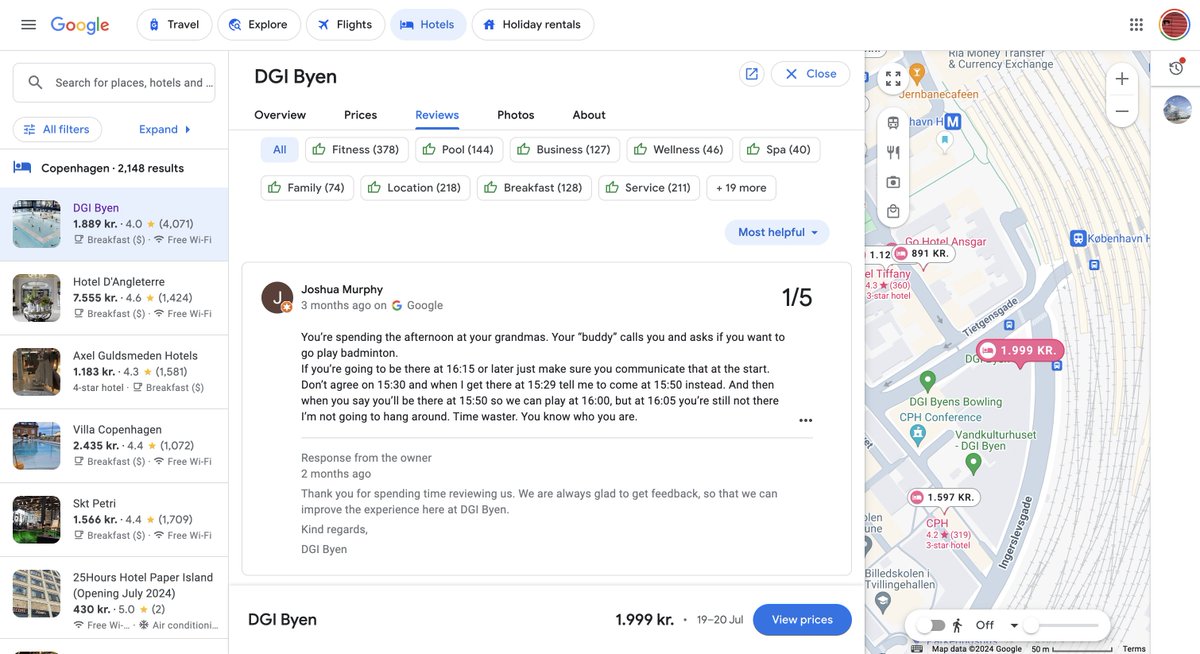The width and height of the screenshot is (1200, 654).
Task: Open recently viewed history icon
Action: (1176, 68)
